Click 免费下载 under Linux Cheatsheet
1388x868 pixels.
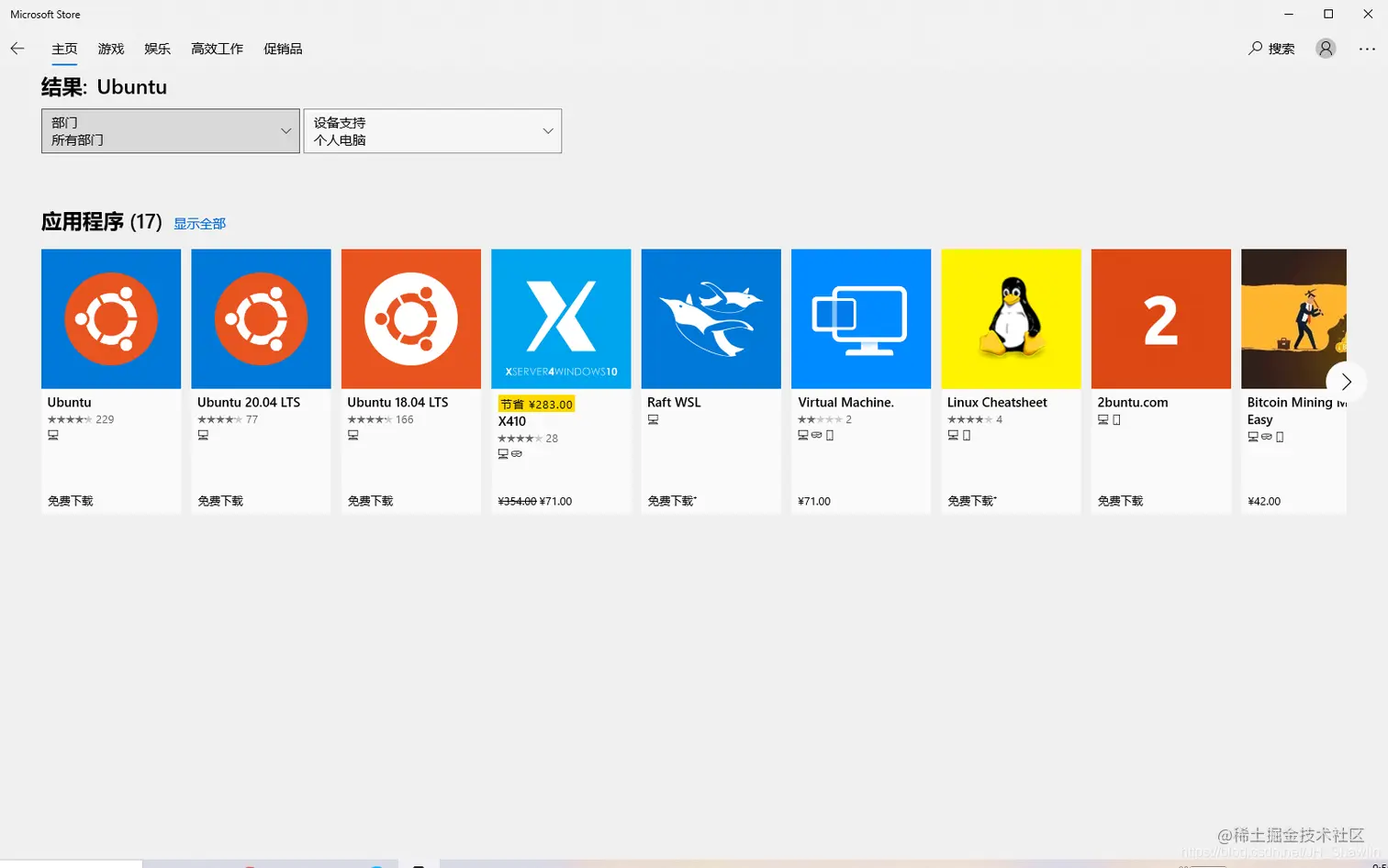pyautogui.click(x=972, y=501)
